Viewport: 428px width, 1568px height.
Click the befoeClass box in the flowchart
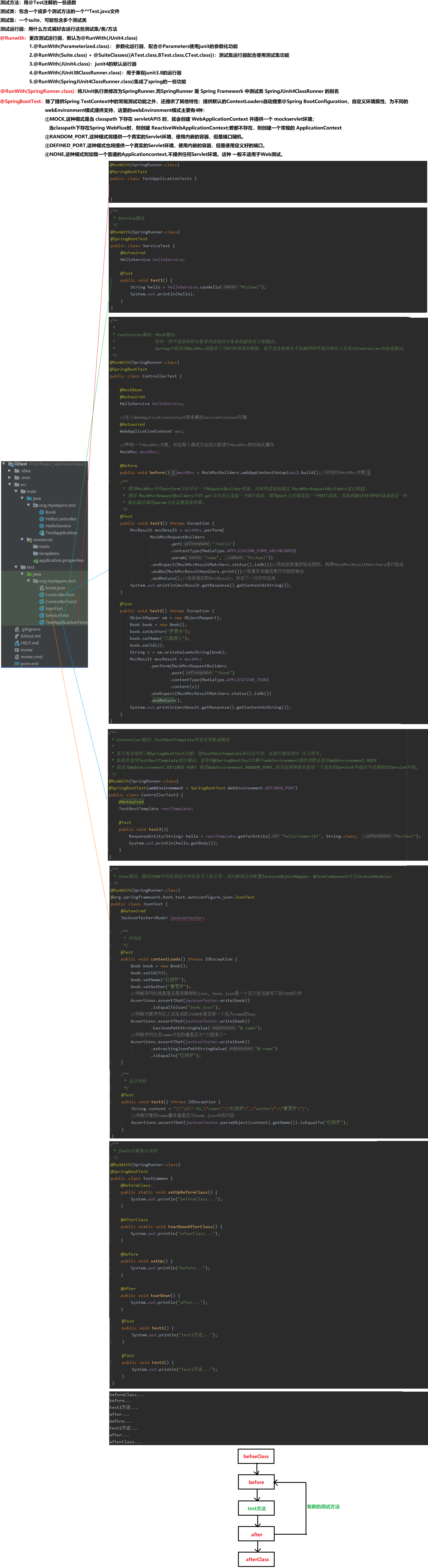point(256,1457)
